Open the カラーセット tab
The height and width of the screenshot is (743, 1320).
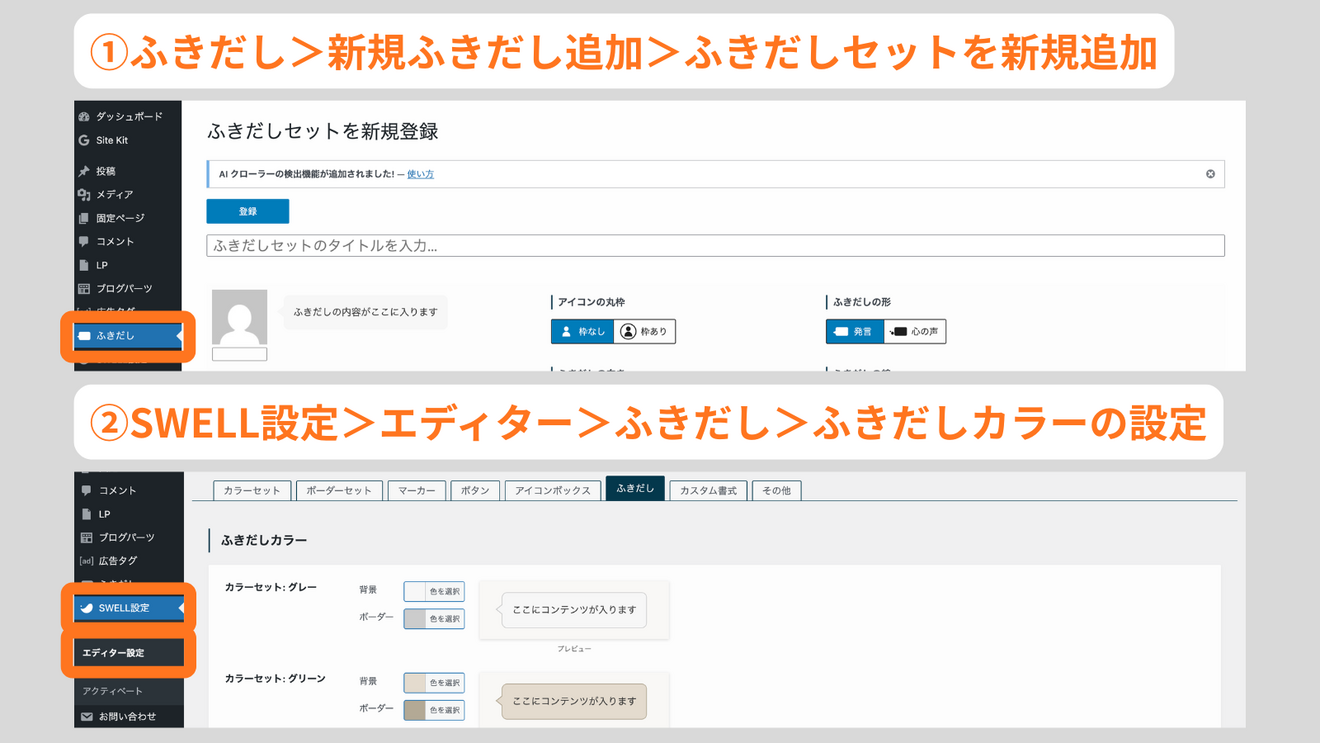coord(252,491)
